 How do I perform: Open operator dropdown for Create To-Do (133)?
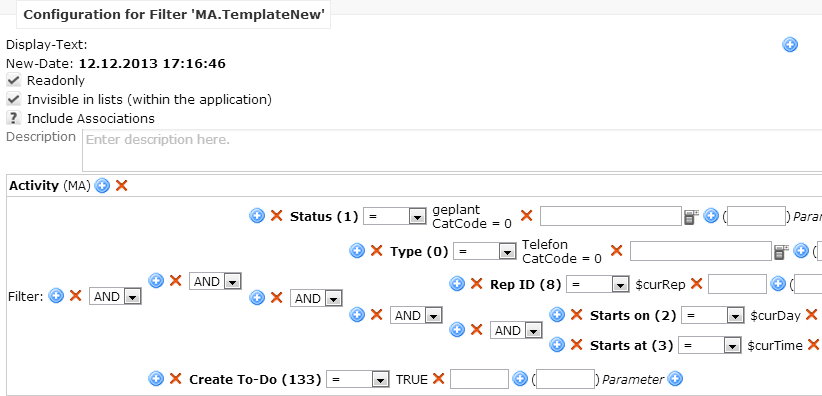pos(358,379)
